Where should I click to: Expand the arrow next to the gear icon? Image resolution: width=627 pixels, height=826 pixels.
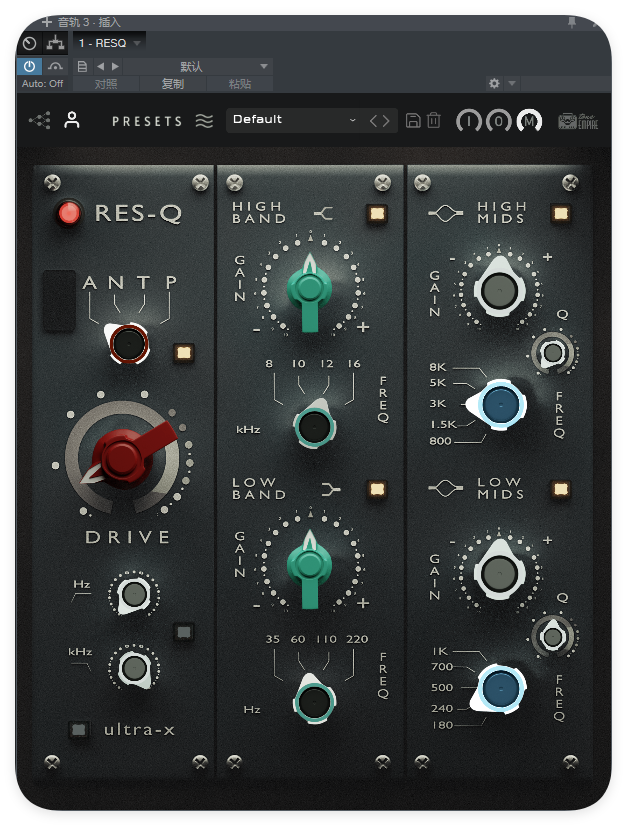512,83
